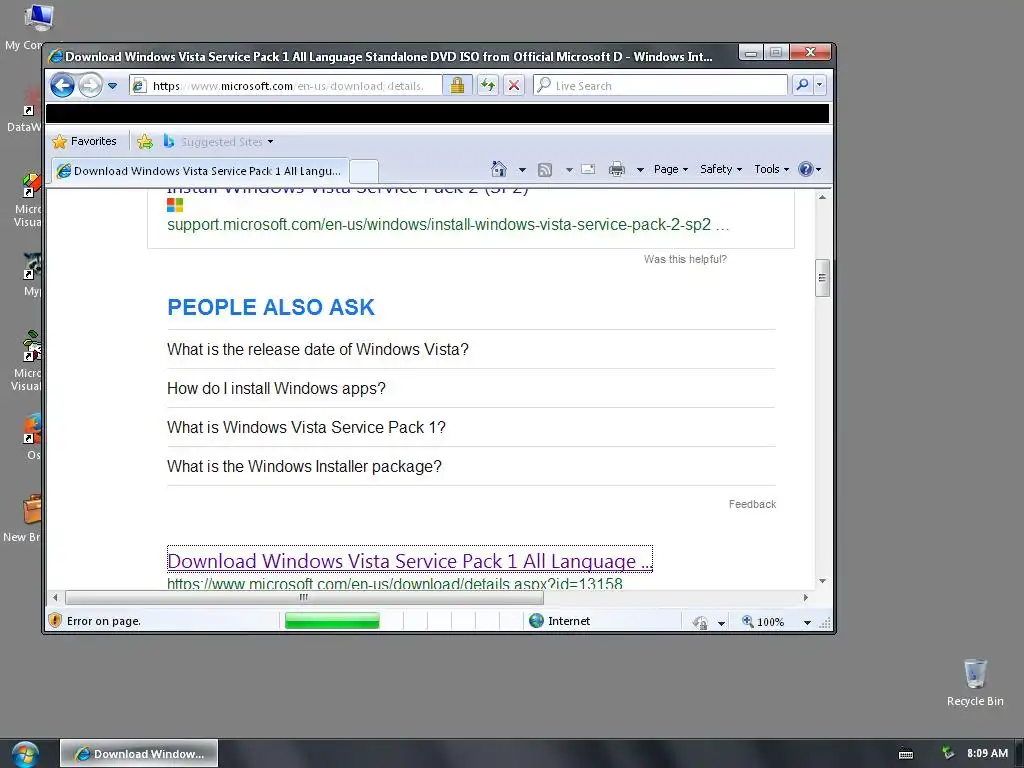The height and width of the screenshot is (768, 1024).
Task: Expand the Print dropdown arrow
Action: tap(640, 170)
